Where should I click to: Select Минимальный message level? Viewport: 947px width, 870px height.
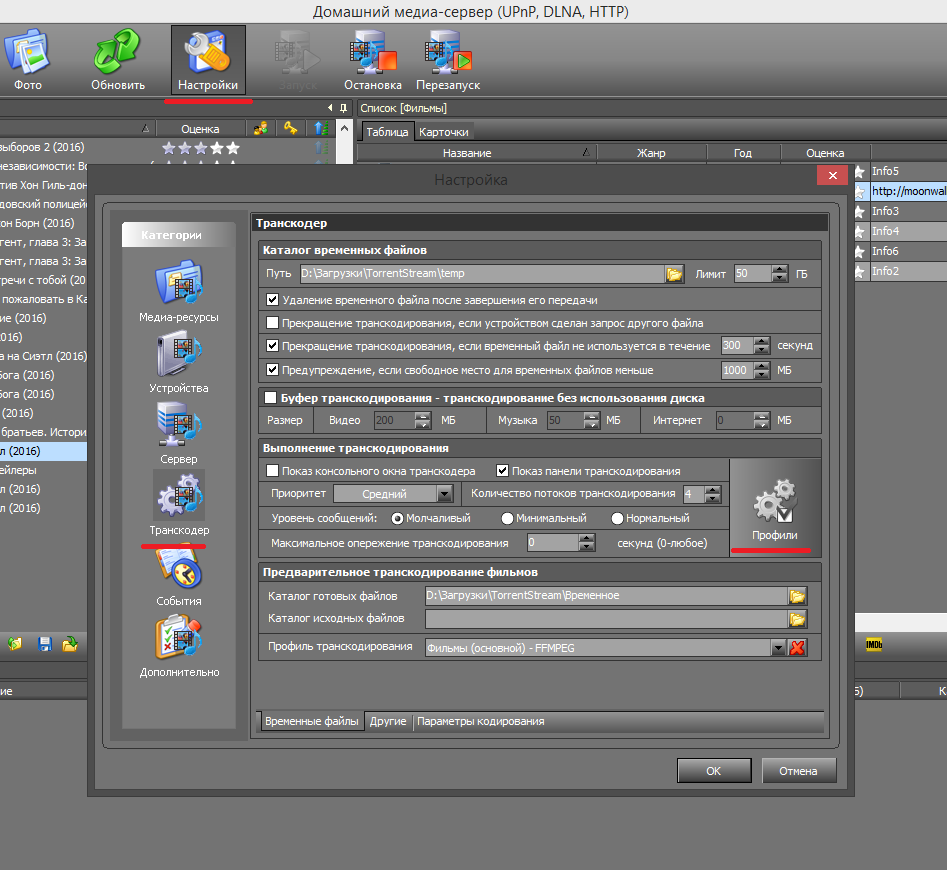(507, 519)
